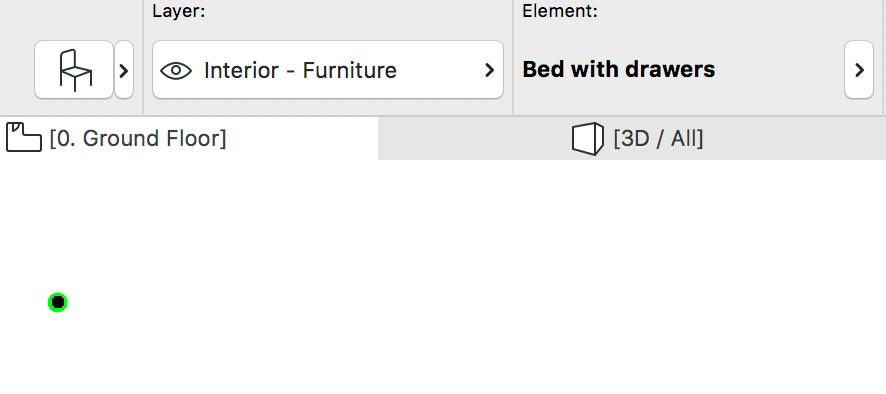
Task: Switch to the 3D / All tab
Action: (x=632, y=138)
